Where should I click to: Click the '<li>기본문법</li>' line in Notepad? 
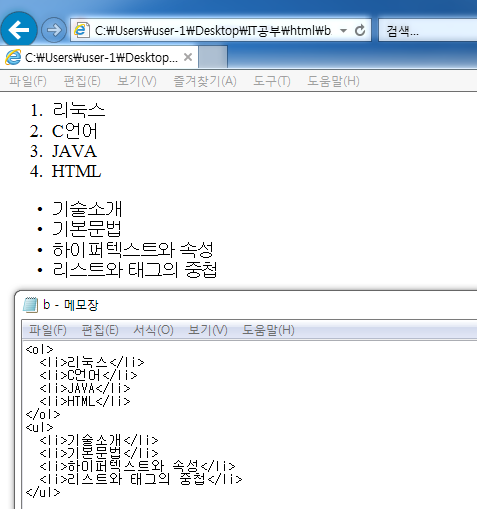[x=99, y=453]
